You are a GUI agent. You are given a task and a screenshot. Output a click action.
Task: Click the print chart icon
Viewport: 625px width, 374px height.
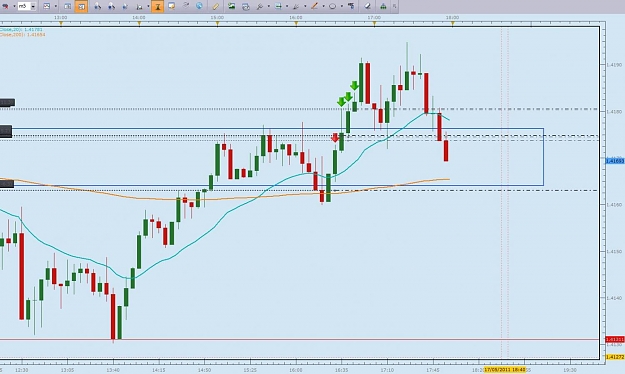pos(246,6)
